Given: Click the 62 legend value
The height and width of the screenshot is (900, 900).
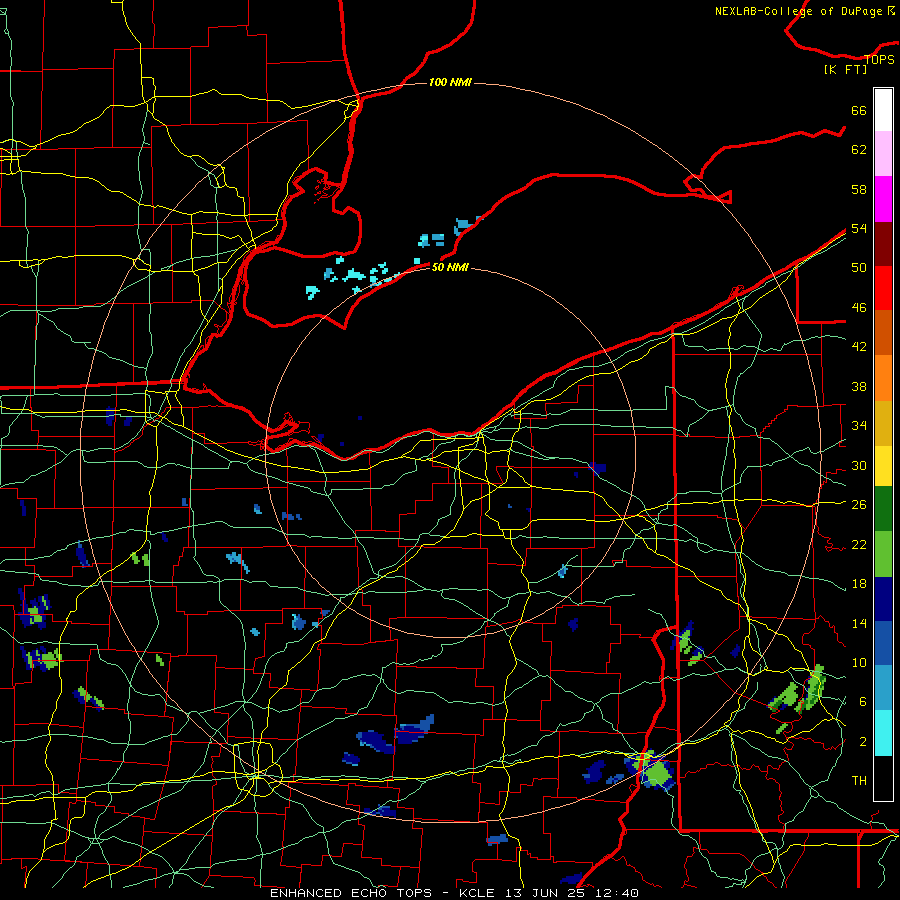Looking at the screenshot, I should (859, 150).
